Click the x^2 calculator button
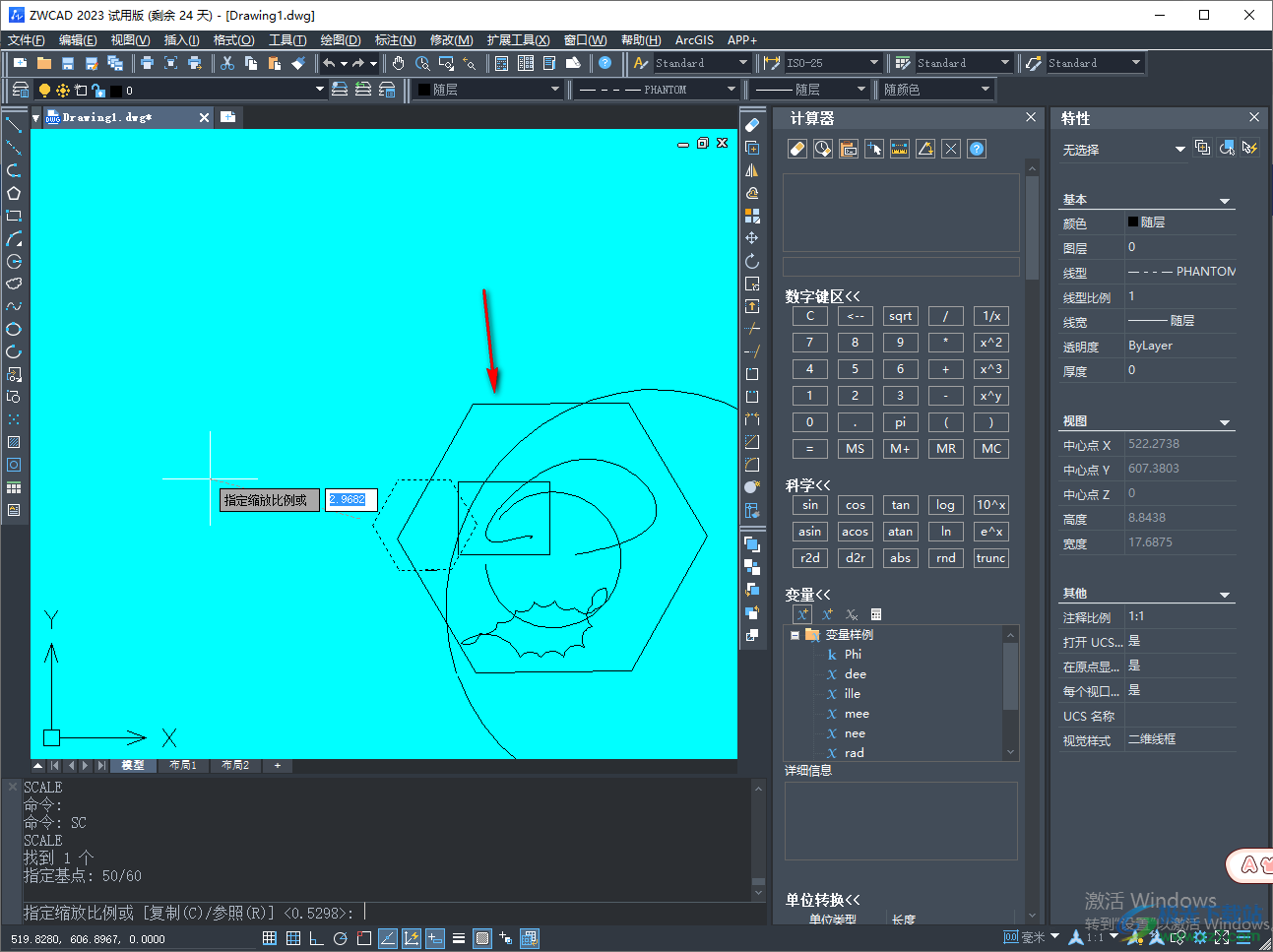The image size is (1273, 952). coord(990,343)
